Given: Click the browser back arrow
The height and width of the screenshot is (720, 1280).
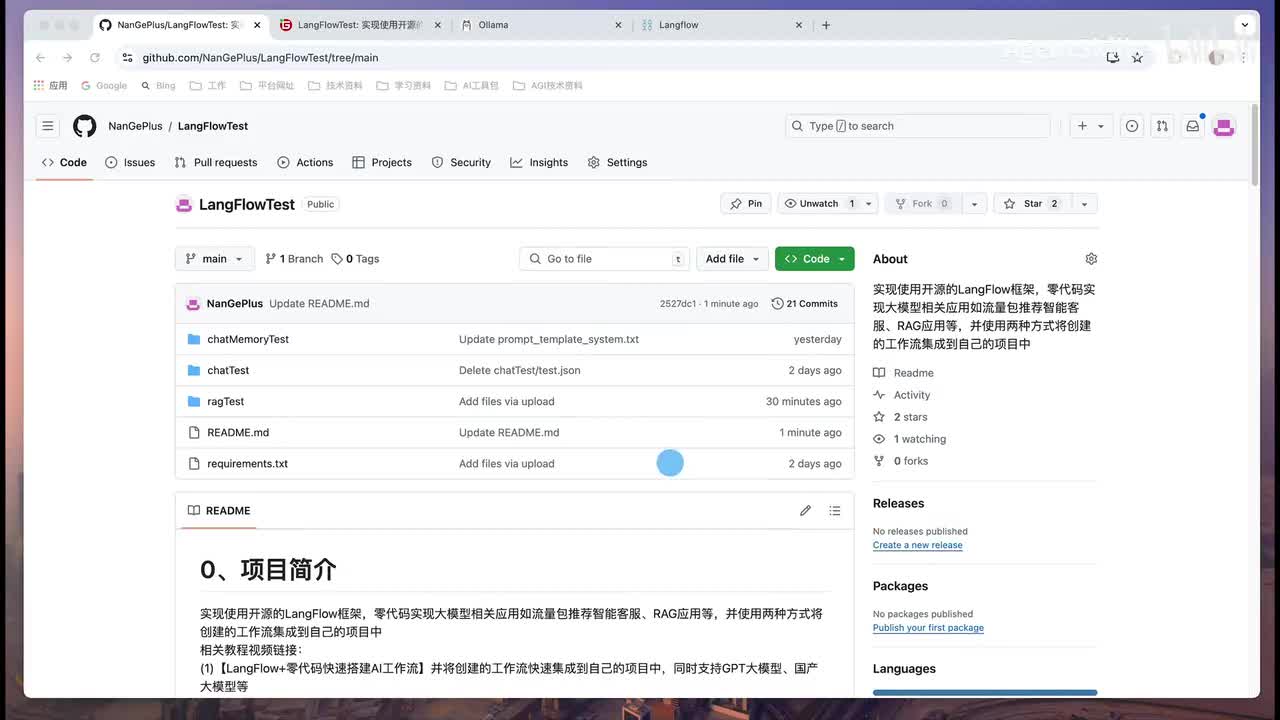Looking at the screenshot, I should (x=40, y=58).
